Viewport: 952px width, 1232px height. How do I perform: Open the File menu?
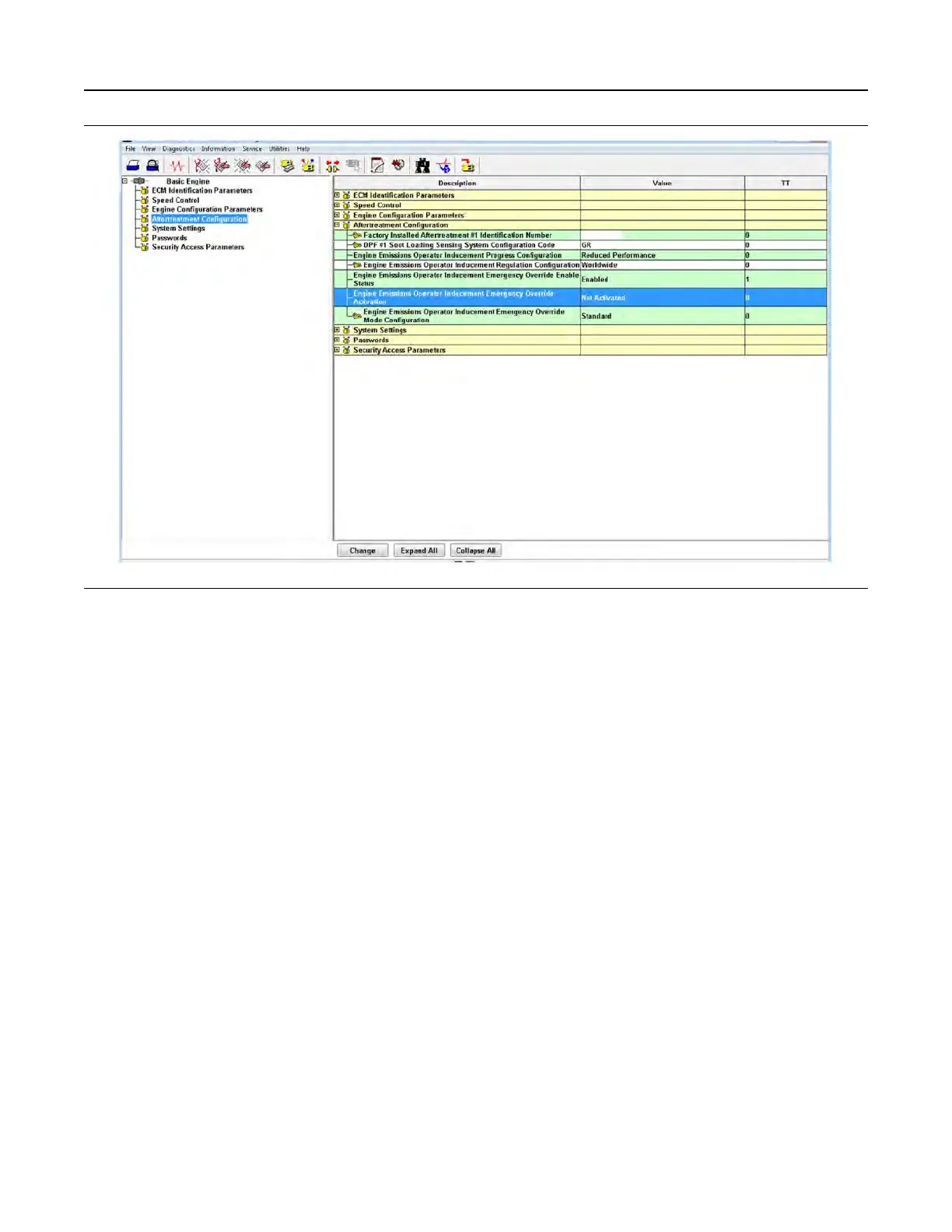[x=131, y=149]
